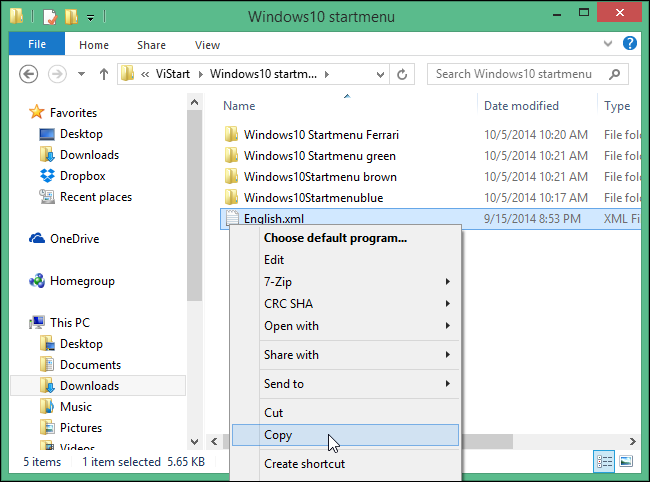This screenshot has height=482, width=650.
Task: Open Customize Quick Access Toolbar dropdown
Action: coord(90,17)
